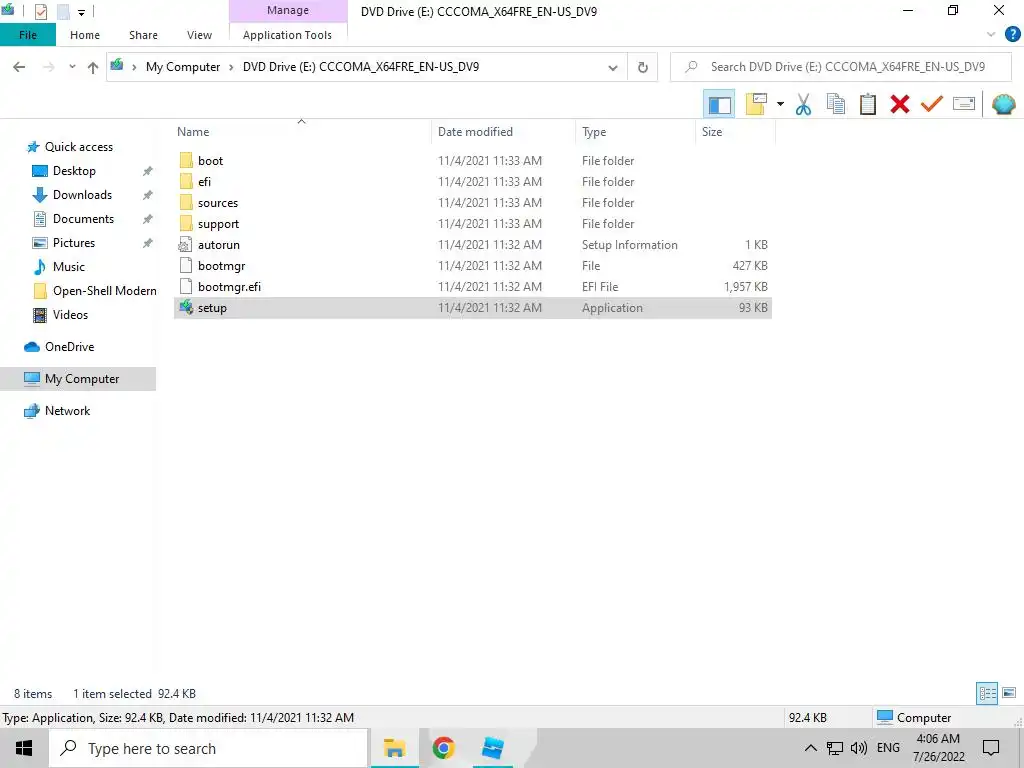
Task: Open the volume speaker tray icon
Action: pos(859,748)
